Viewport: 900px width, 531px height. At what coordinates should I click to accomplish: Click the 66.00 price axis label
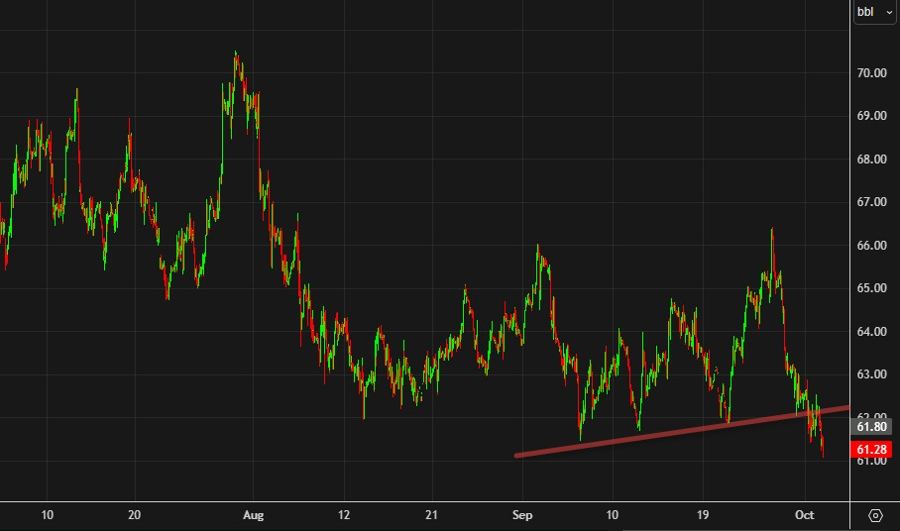pyautogui.click(x=873, y=245)
